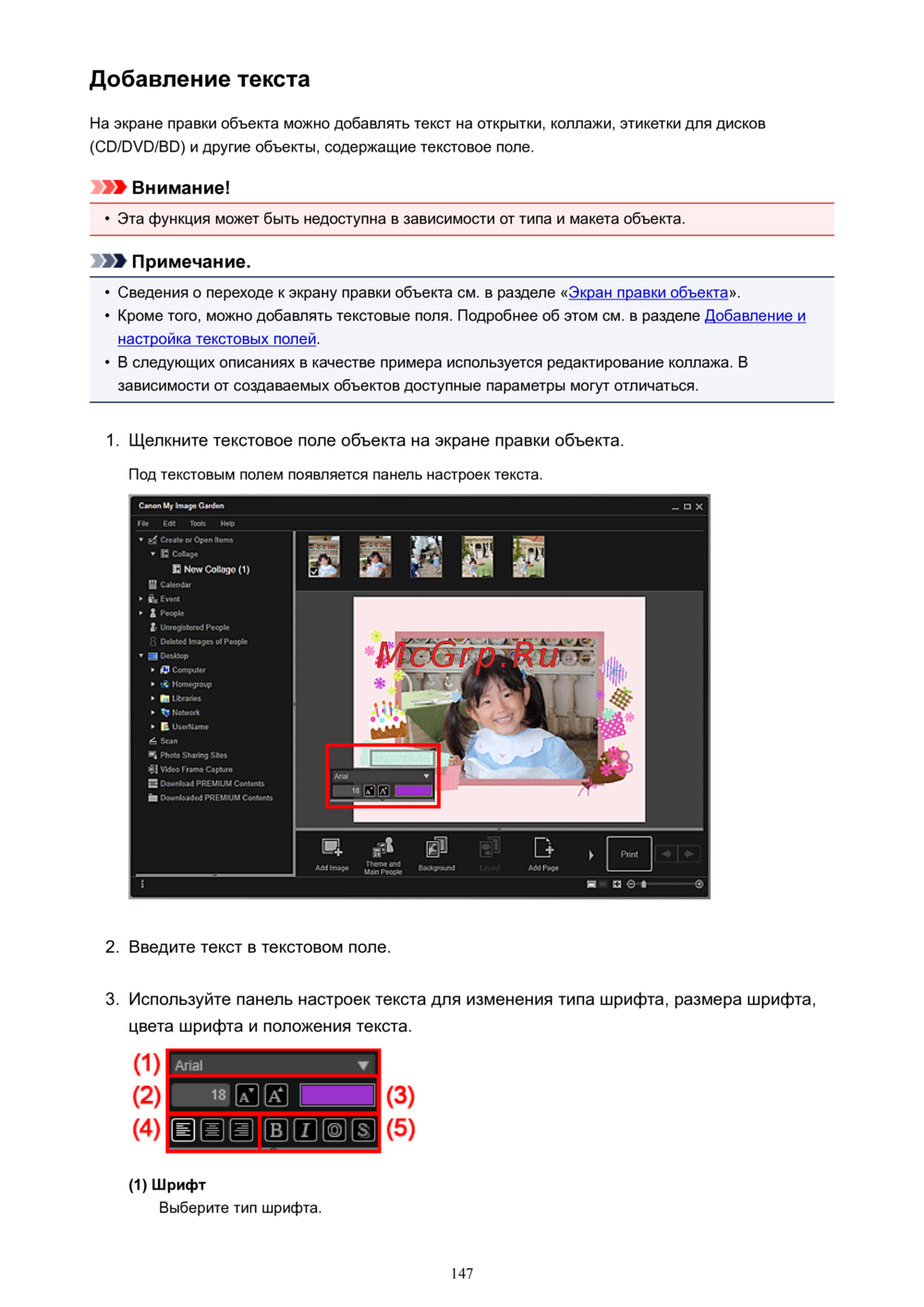
Task: Collapse the Desktop tree node
Action: point(141,656)
